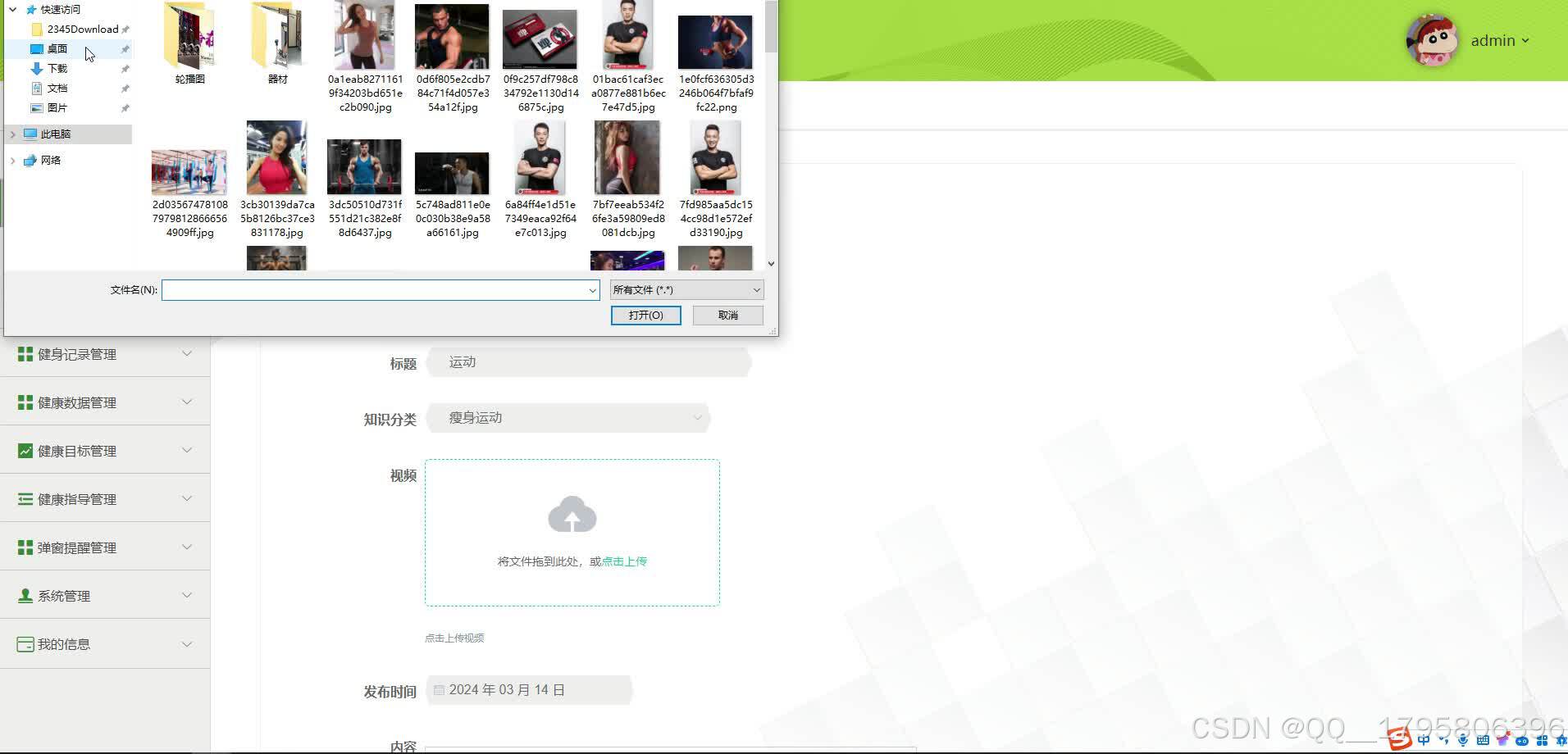Expand the 网络 tree node
The height and width of the screenshot is (754, 1568).
coord(12,160)
